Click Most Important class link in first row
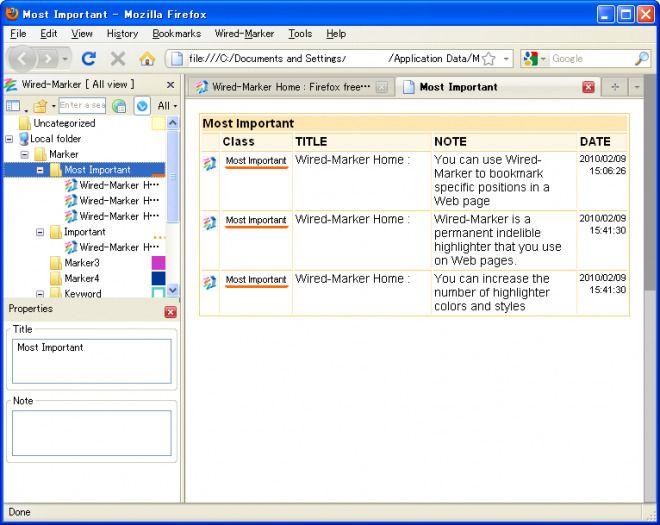Screen dimensions: 660x525 (x=255, y=160)
